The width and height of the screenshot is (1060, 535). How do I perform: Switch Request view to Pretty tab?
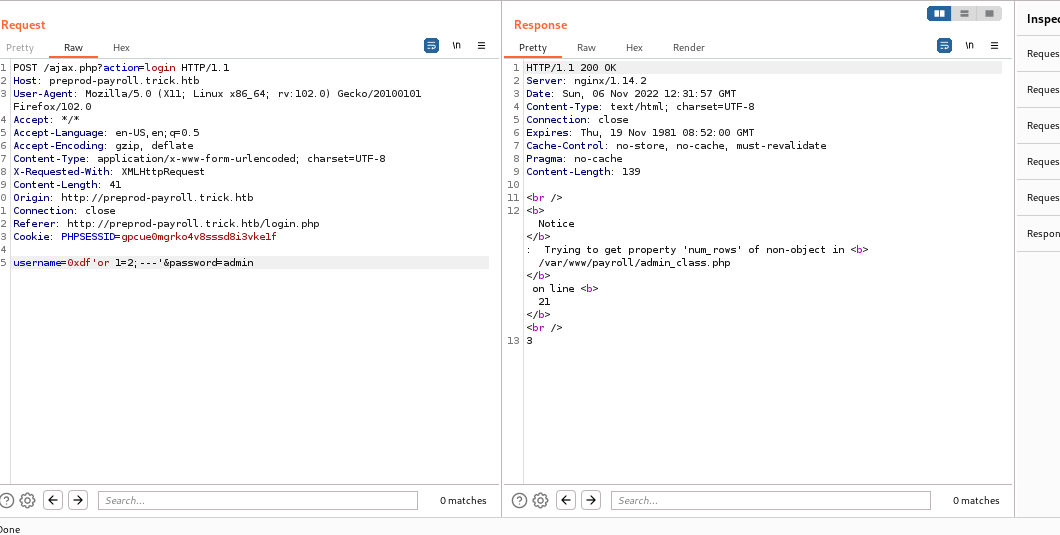20,48
